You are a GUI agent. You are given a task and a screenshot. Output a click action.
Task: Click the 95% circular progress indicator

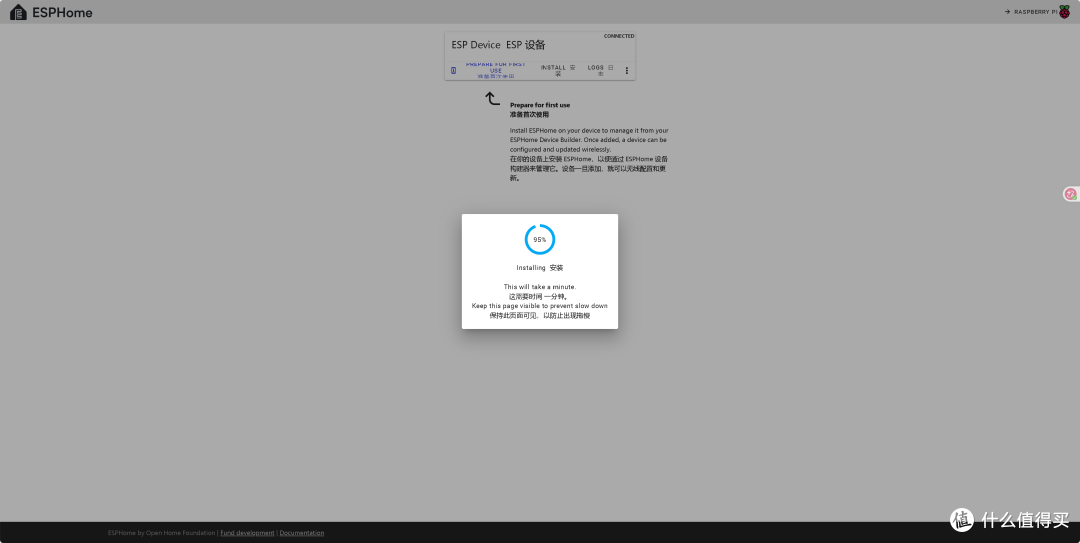[540, 239]
